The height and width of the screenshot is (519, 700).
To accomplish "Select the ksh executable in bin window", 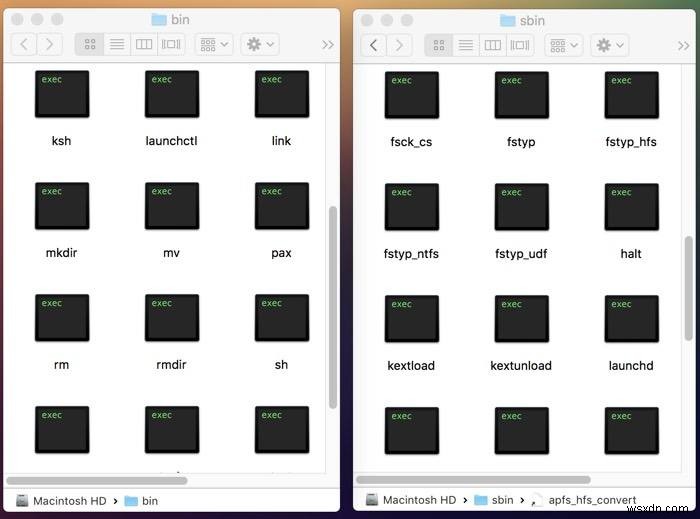I will (x=62, y=94).
